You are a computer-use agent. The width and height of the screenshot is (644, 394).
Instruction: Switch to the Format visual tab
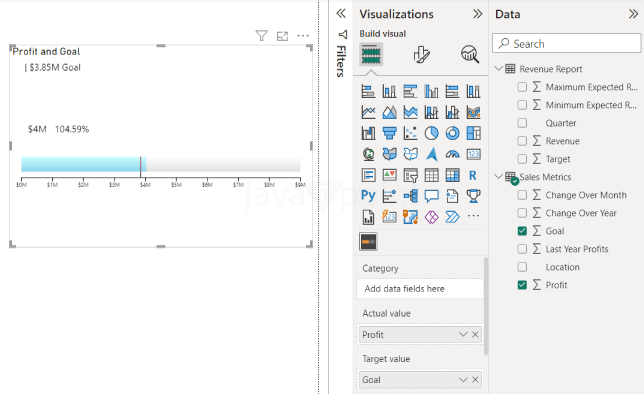421,54
